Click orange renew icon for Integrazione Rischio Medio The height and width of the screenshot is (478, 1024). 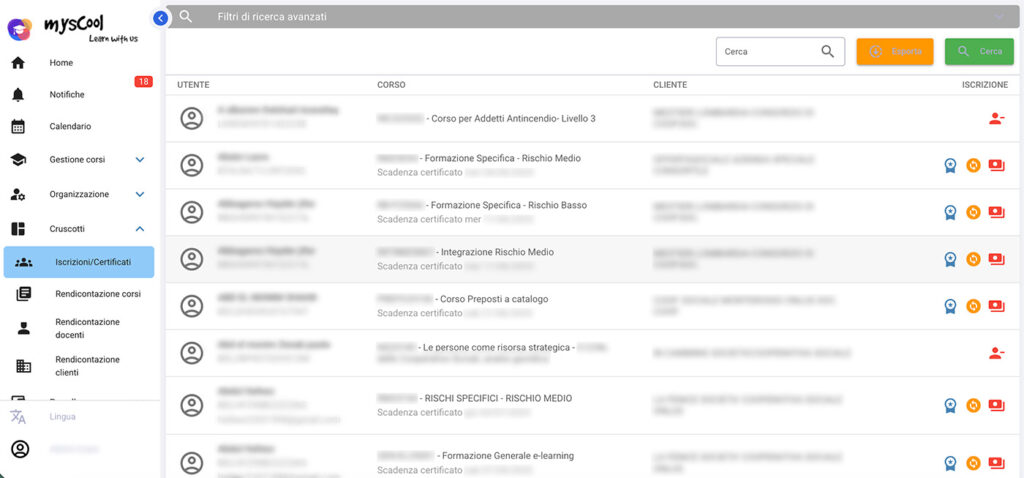pos(973,260)
